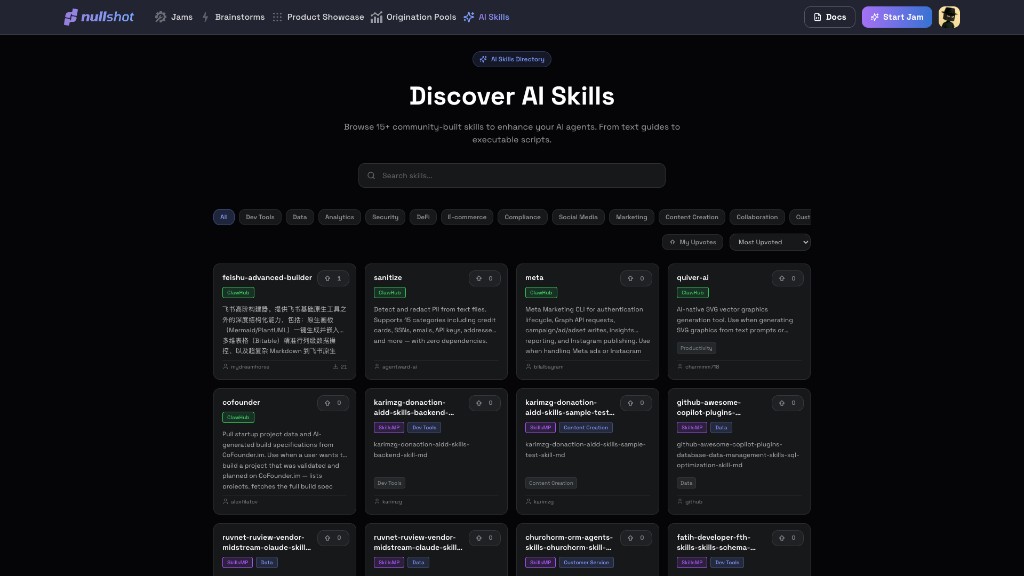
Task: Open the quiver-ai skill card title
Action: pyautogui.click(x=692, y=278)
